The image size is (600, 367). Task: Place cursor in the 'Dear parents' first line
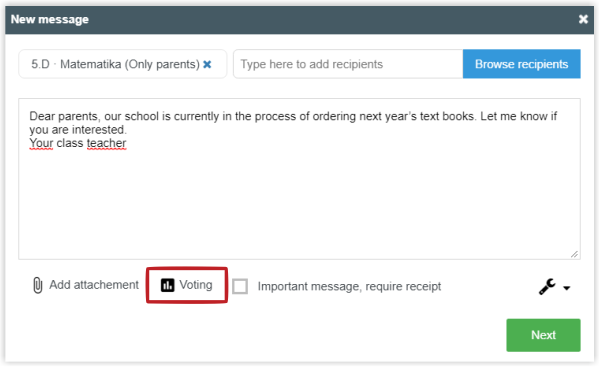coord(293,116)
